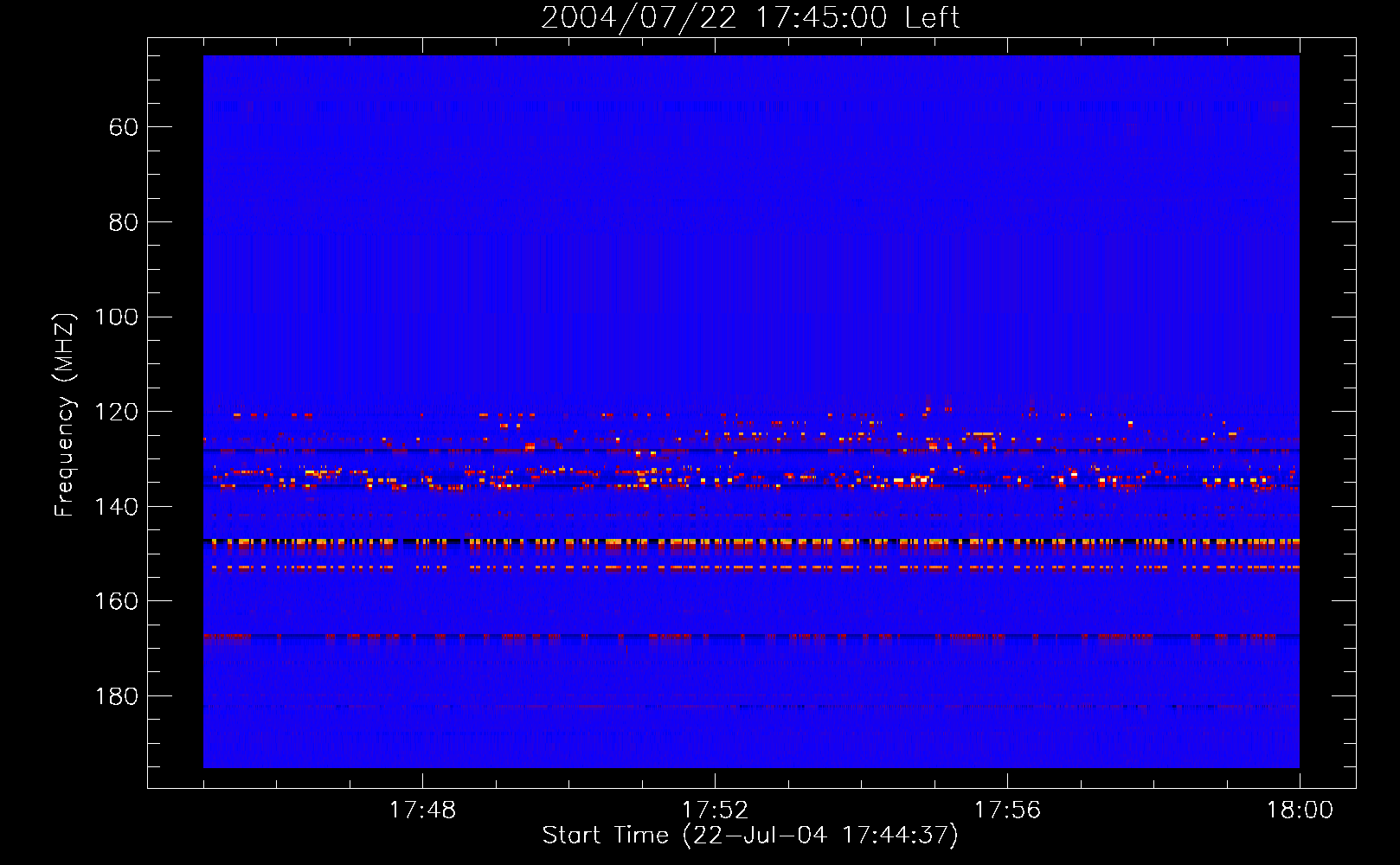Click the plot title '2004/07/22 17:45:00 Left'
The height and width of the screenshot is (865, 1400).
point(750,17)
